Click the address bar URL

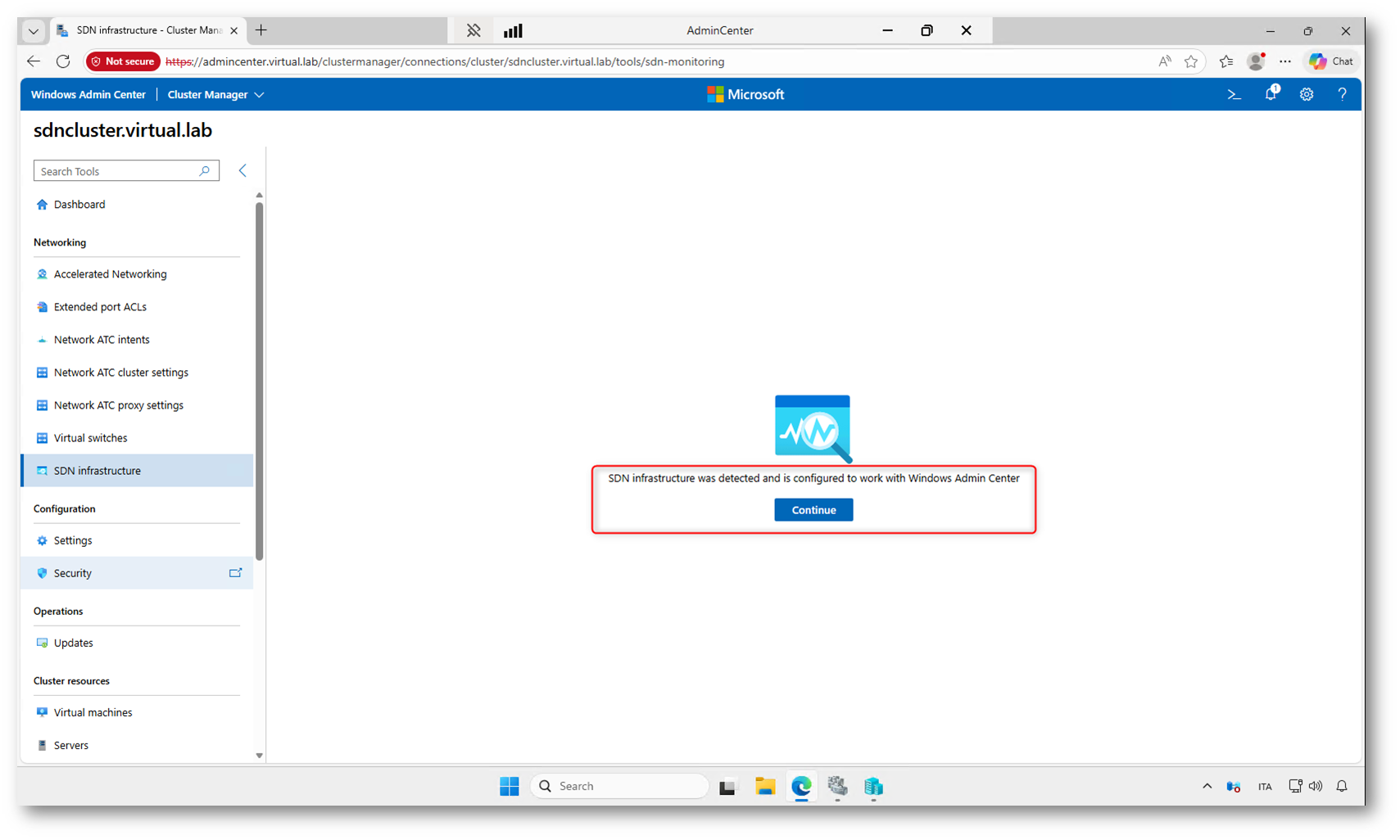click(445, 61)
